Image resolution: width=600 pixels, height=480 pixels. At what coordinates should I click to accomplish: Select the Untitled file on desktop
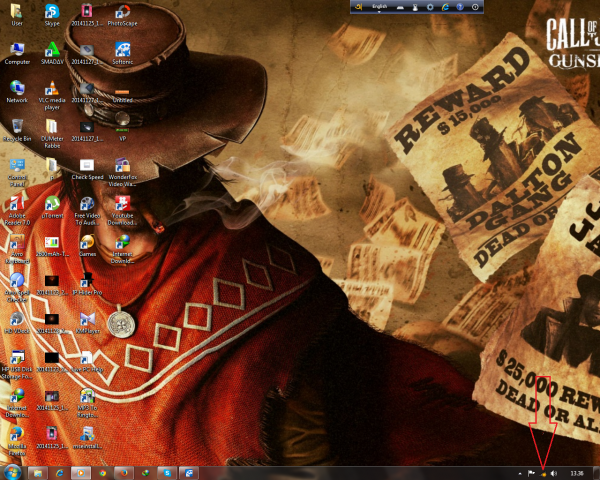[122, 96]
